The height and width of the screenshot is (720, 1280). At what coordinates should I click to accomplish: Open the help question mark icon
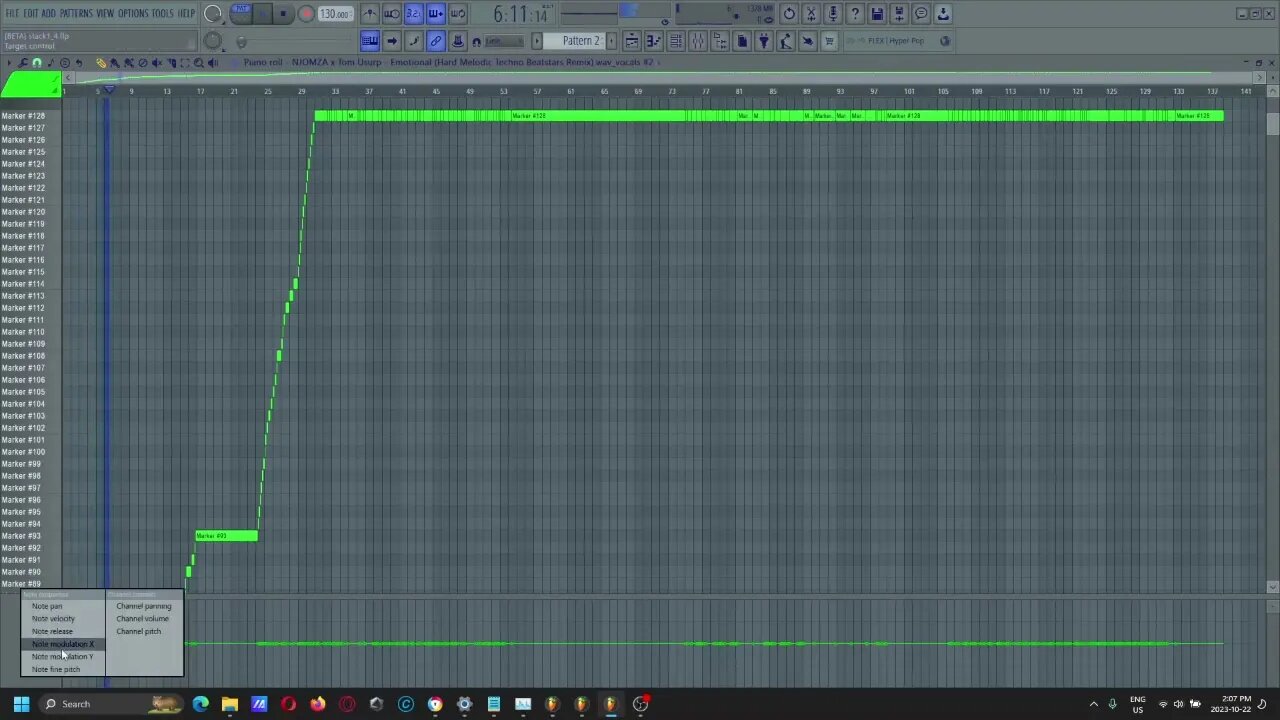pyautogui.click(x=855, y=14)
